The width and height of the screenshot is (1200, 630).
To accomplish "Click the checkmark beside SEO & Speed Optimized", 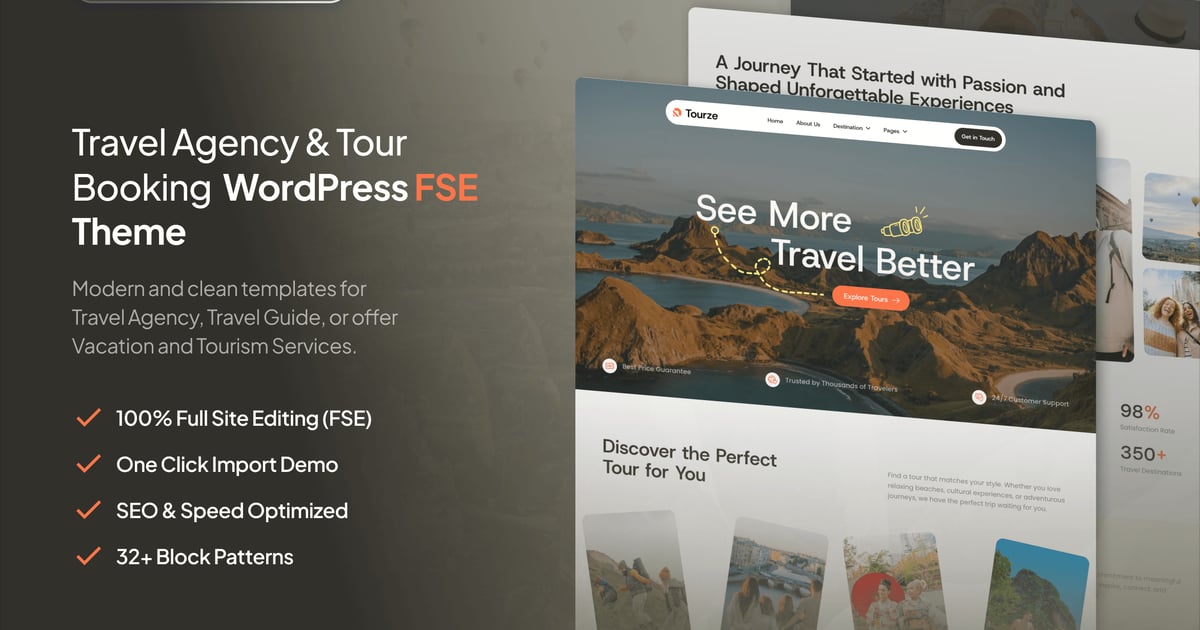I will point(89,510).
